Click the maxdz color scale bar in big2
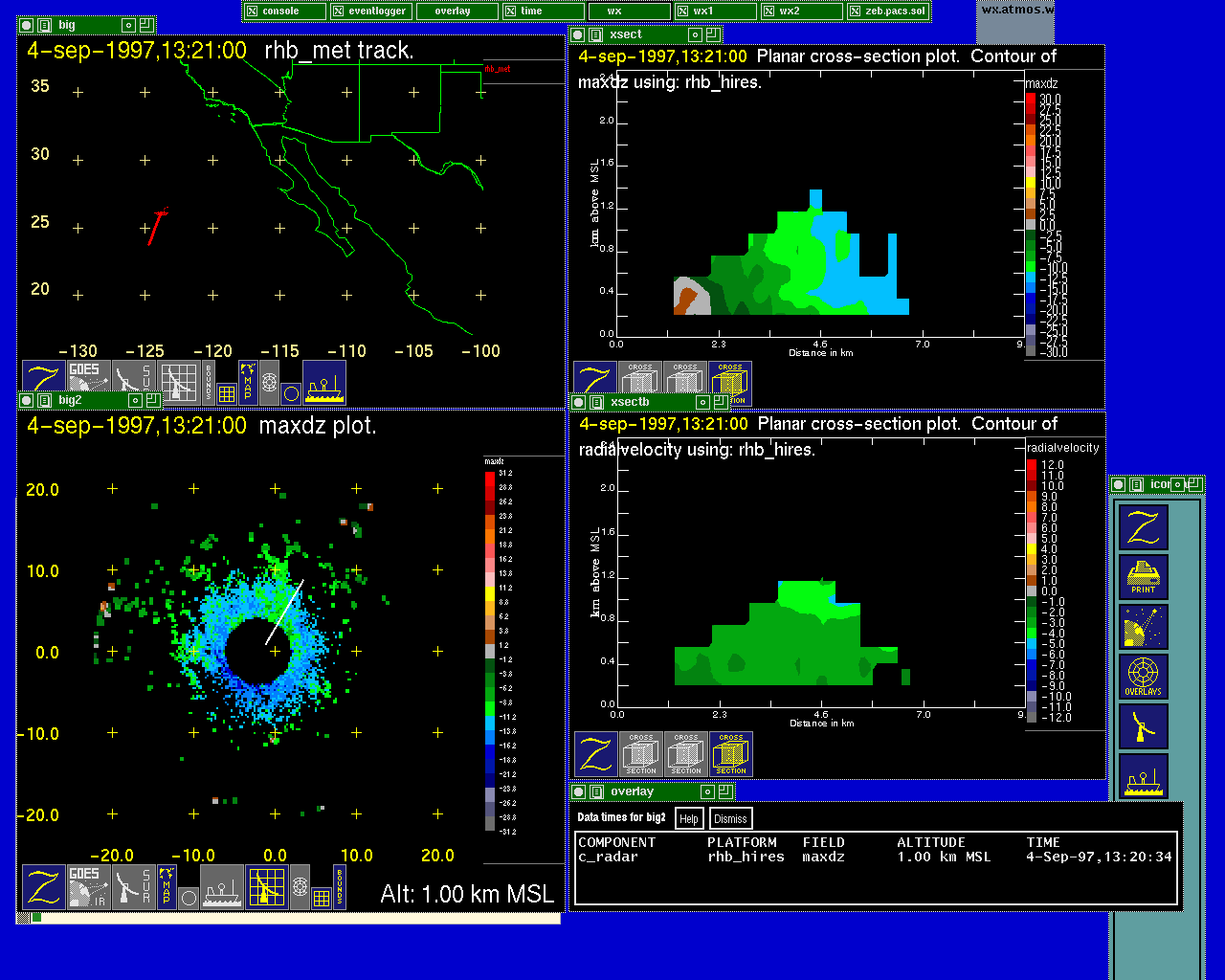The height and width of the screenshot is (980, 1225). [490, 651]
